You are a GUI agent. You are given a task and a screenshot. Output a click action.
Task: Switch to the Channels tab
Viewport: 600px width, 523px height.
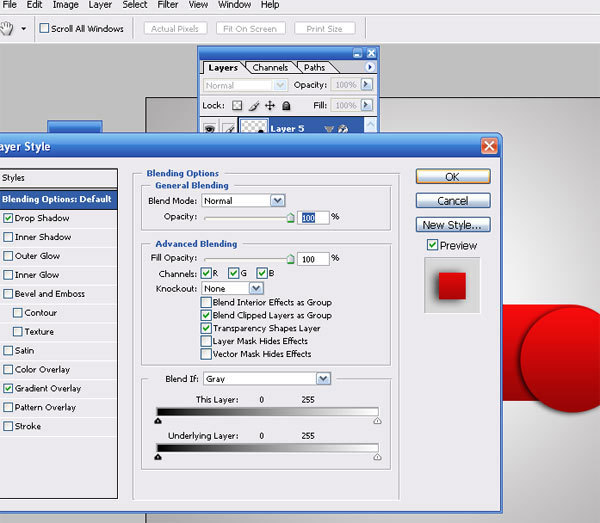click(x=270, y=67)
